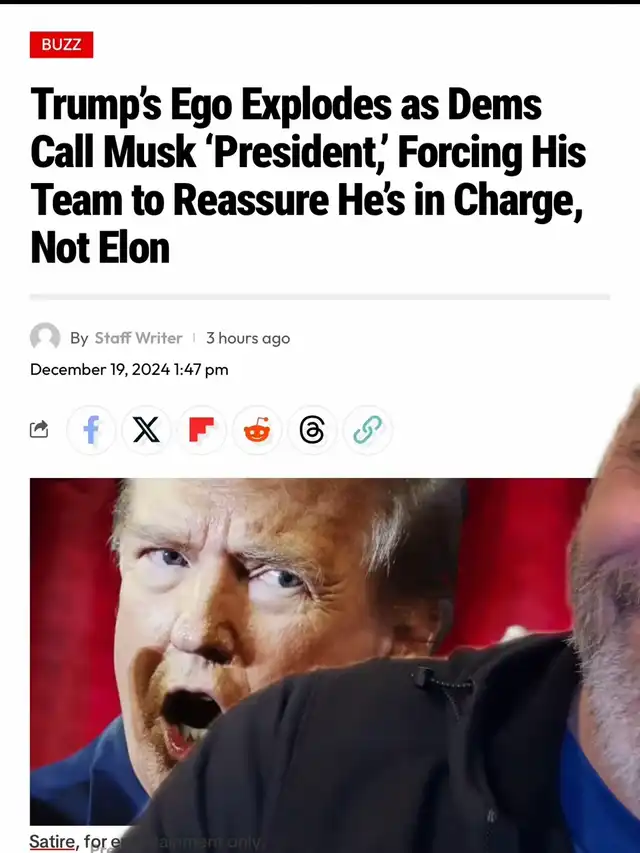Viewport: 640px width, 853px height.
Task: Open the generic share arrow icon
Action: point(39,430)
